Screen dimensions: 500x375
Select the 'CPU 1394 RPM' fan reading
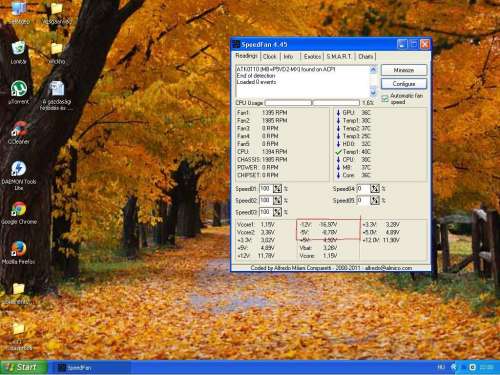click(x=262, y=152)
